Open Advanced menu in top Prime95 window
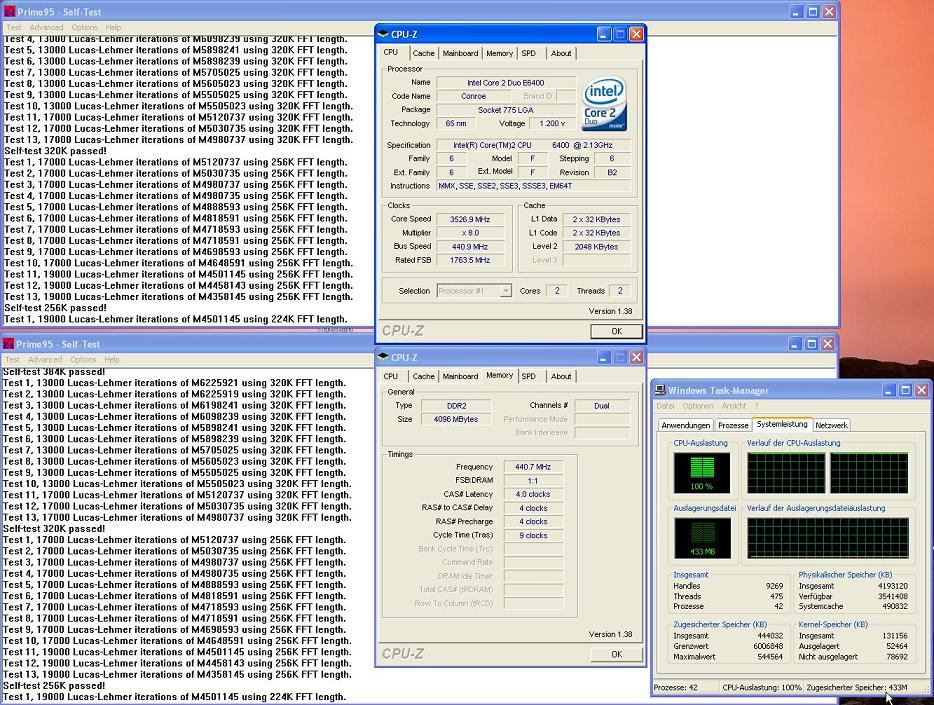The width and height of the screenshot is (934, 705). [46, 27]
